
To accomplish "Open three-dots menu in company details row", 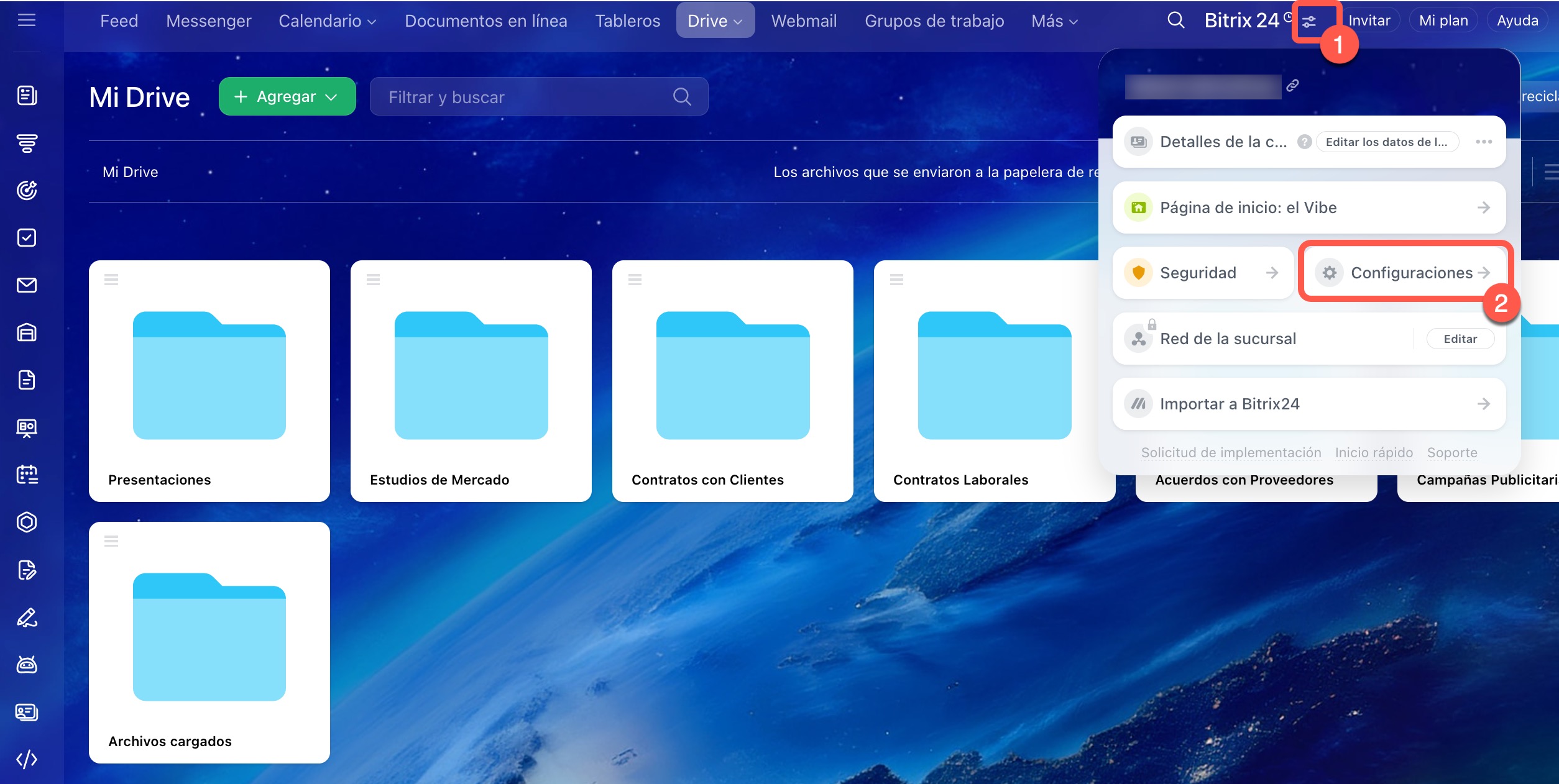I will pyautogui.click(x=1483, y=142).
